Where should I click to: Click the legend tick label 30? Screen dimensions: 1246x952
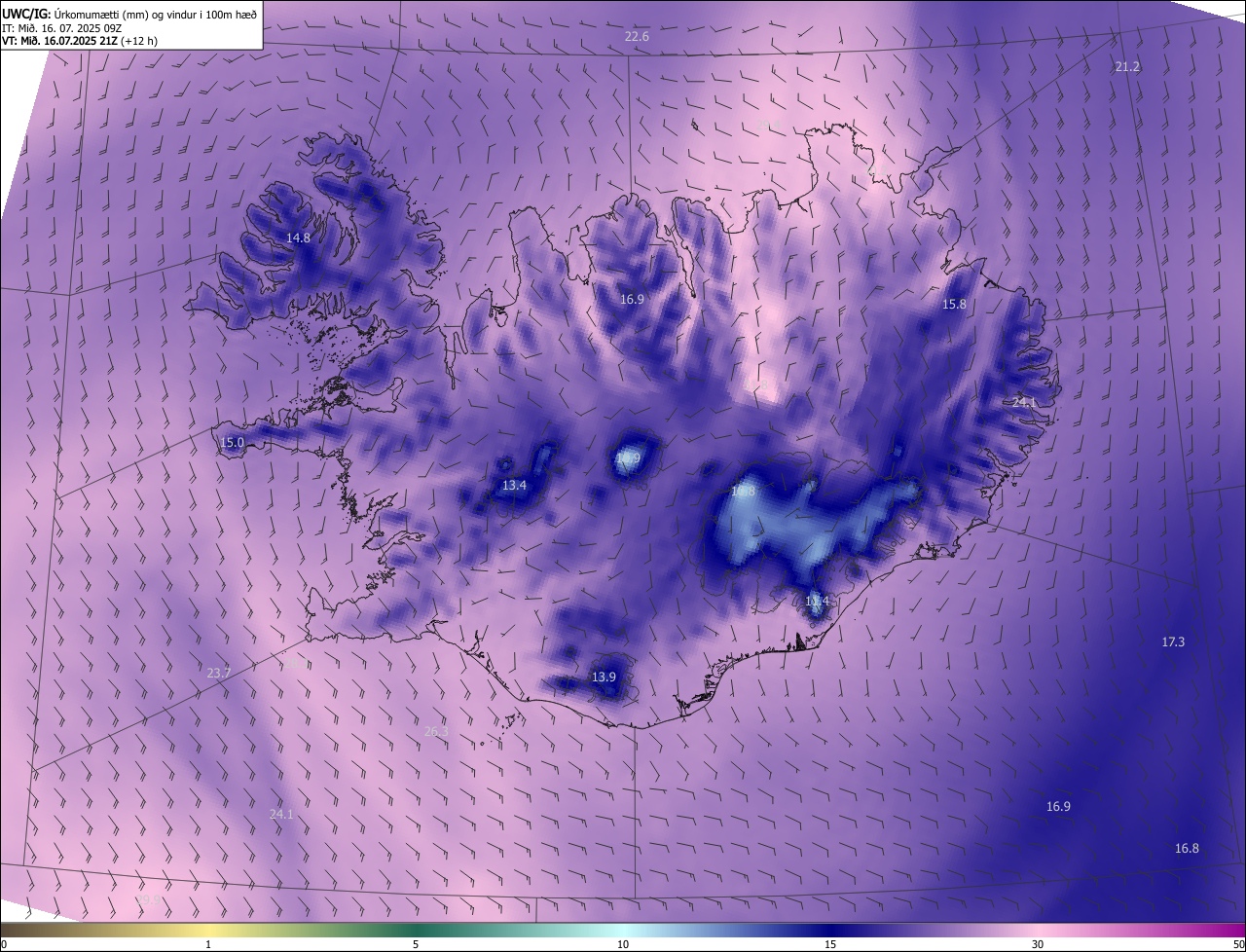coord(1038,944)
